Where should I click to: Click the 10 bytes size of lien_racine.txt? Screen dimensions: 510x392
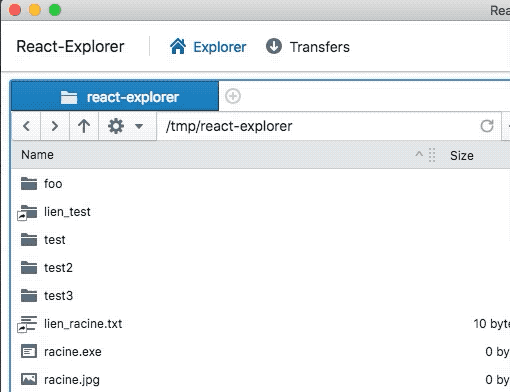492,324
